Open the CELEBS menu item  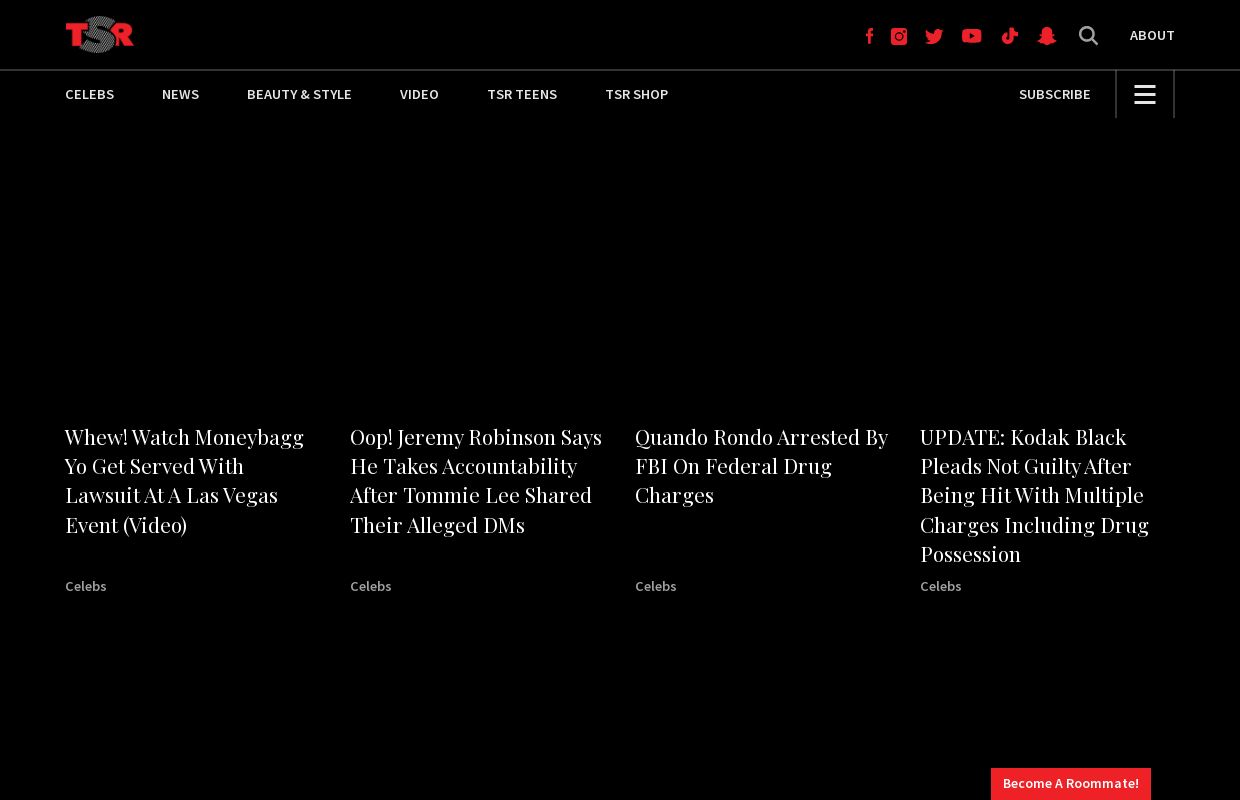click(x=89, y=94)
